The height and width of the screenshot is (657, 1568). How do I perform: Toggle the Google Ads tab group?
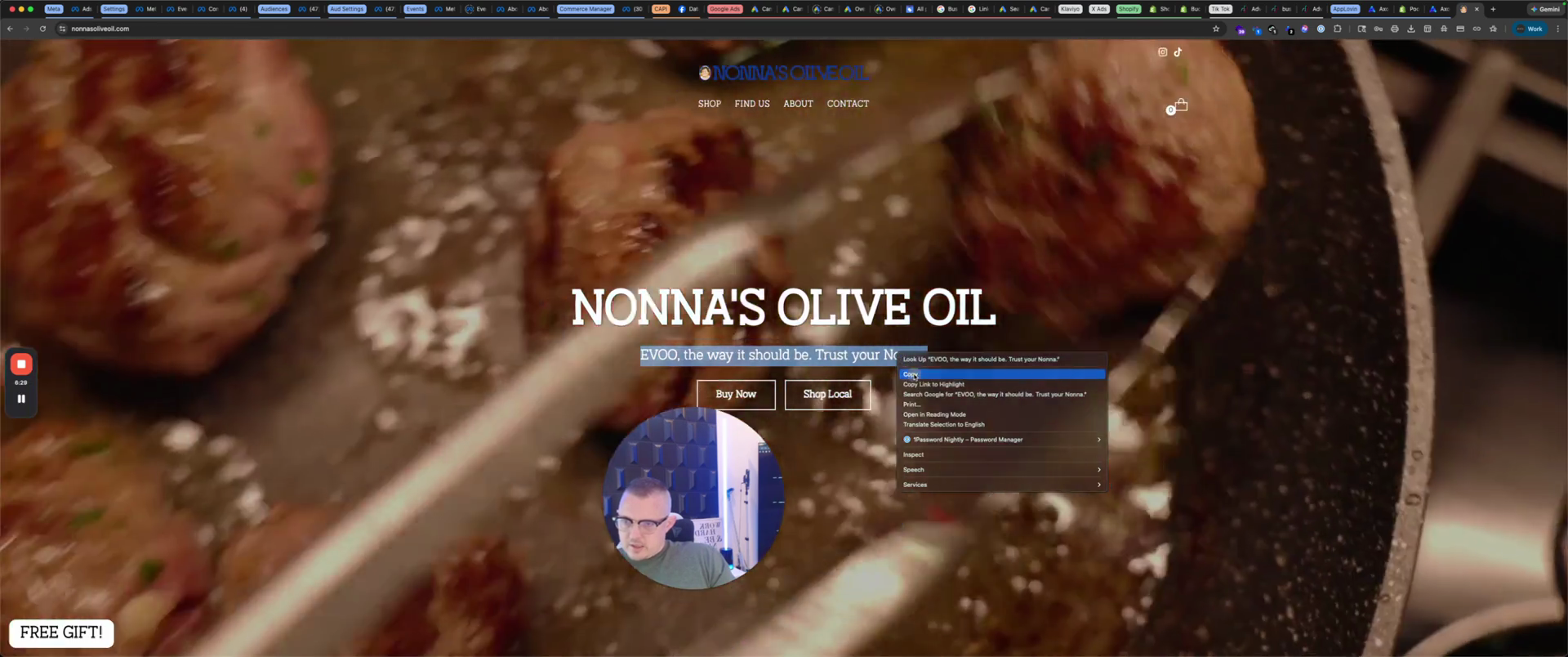pyautogui.click(x=724, y=9)
